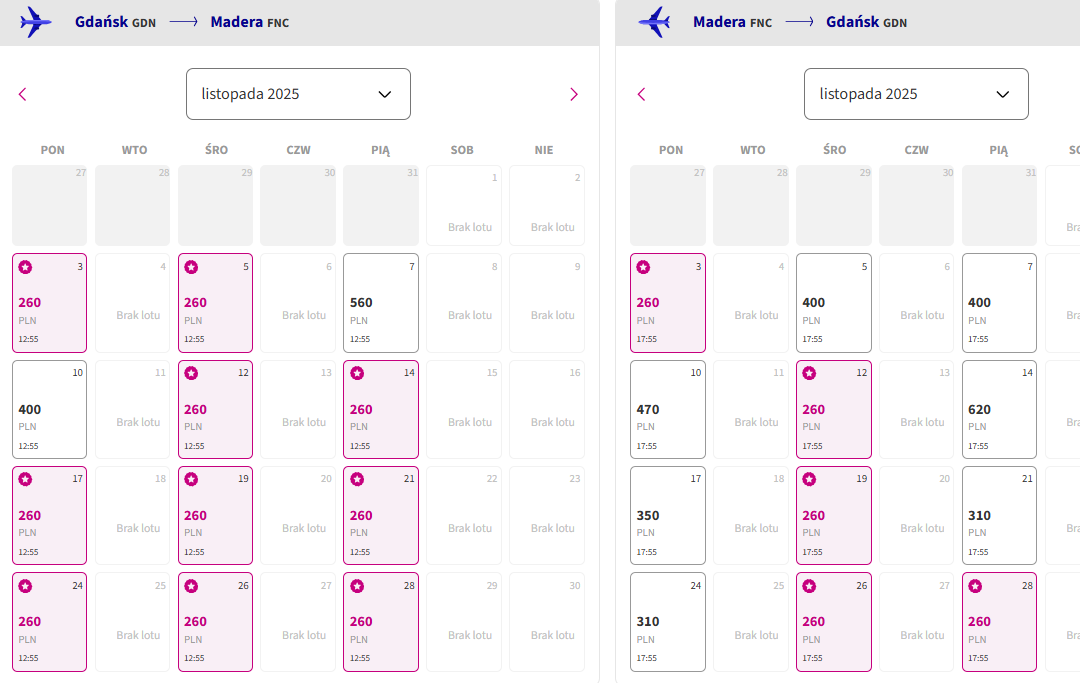Select outbound November 7 for 560 PLN
This screenshot has height=683, width=1080.
tap(381, 303)
